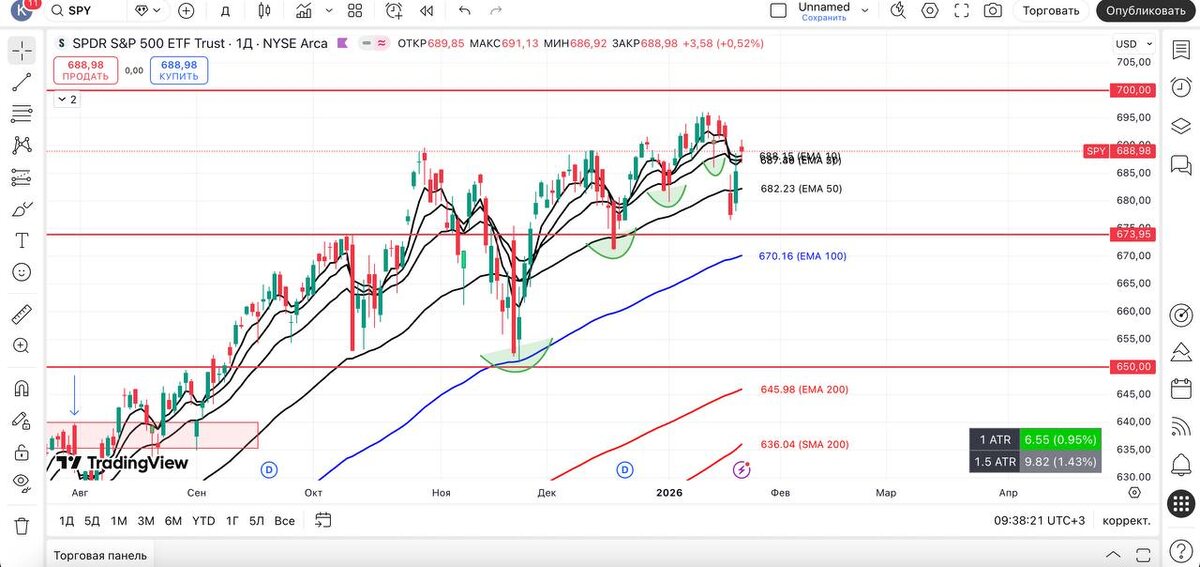This screenshot has height=567, width=1200.
Task: Open the Д interval selector
Action: tap(225, 11)
